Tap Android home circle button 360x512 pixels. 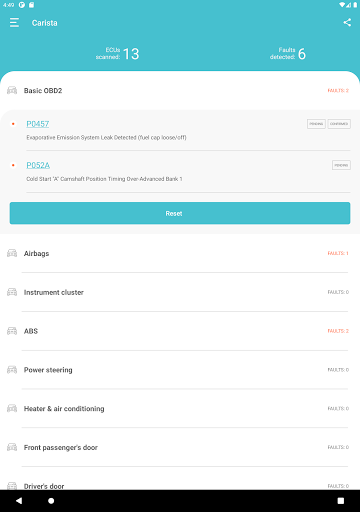51,501
